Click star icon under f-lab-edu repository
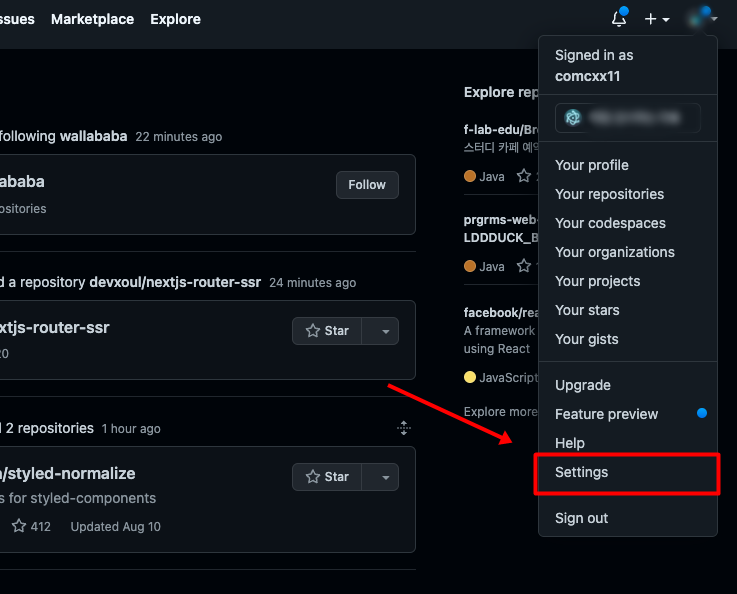737x594 pixels. click(524, 176)
